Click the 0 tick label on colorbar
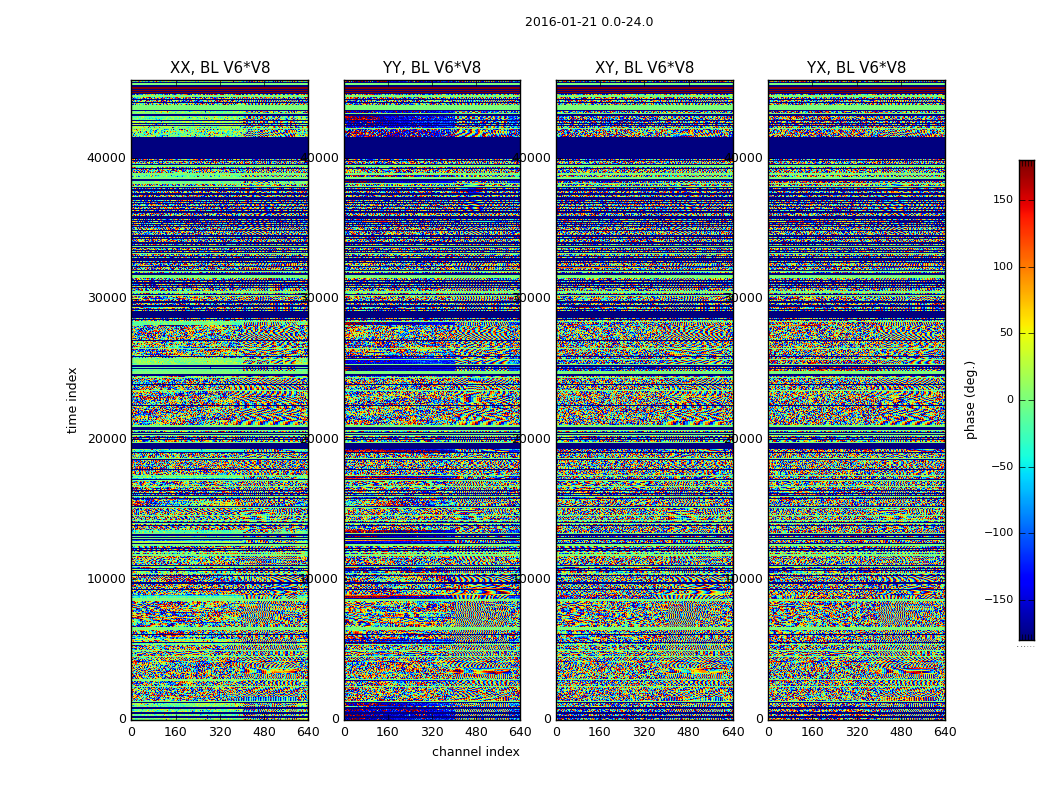Screen dimensions: 1050x800 point(1010,400)
